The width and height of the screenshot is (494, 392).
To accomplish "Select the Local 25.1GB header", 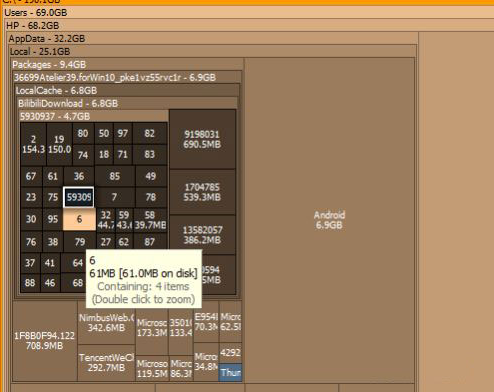I will 40,52.
